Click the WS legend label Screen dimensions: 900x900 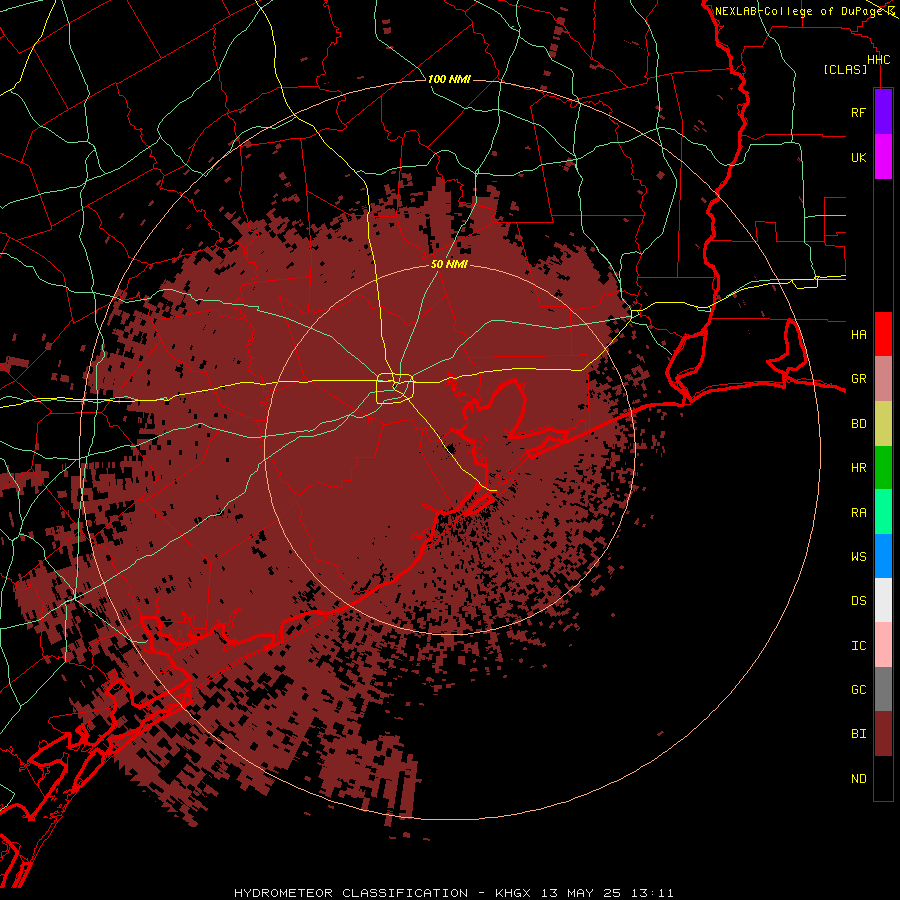pos(858,557)
